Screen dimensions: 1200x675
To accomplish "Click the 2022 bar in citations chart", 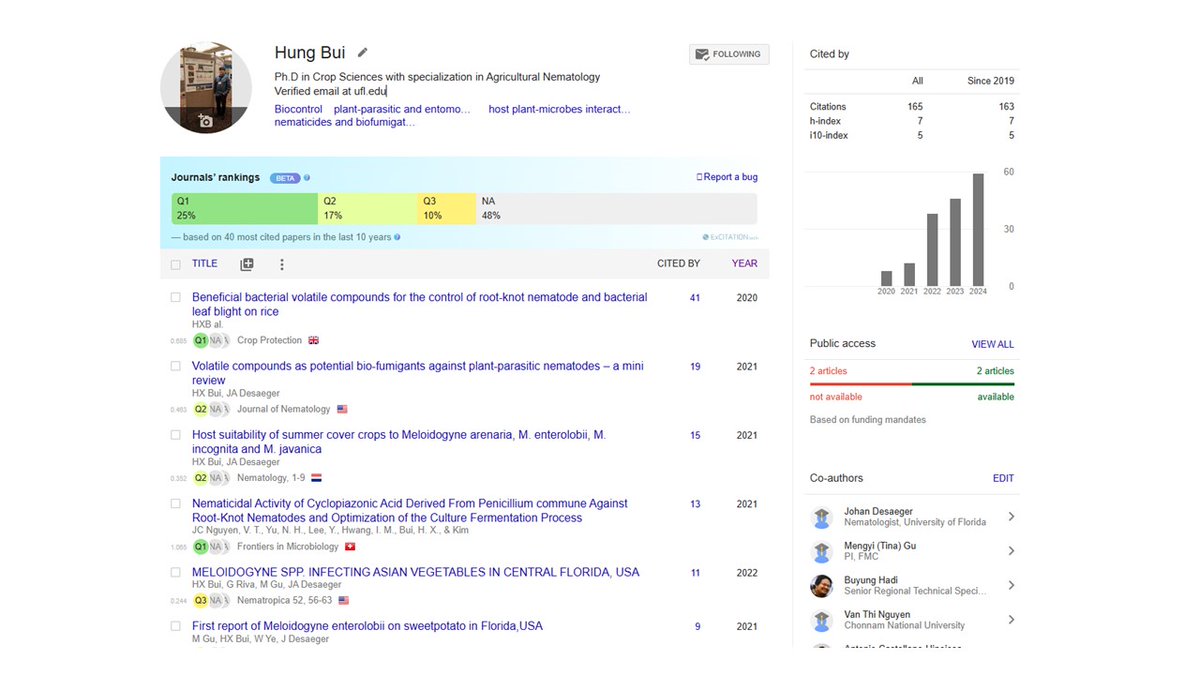I will [x=932, y=250].
